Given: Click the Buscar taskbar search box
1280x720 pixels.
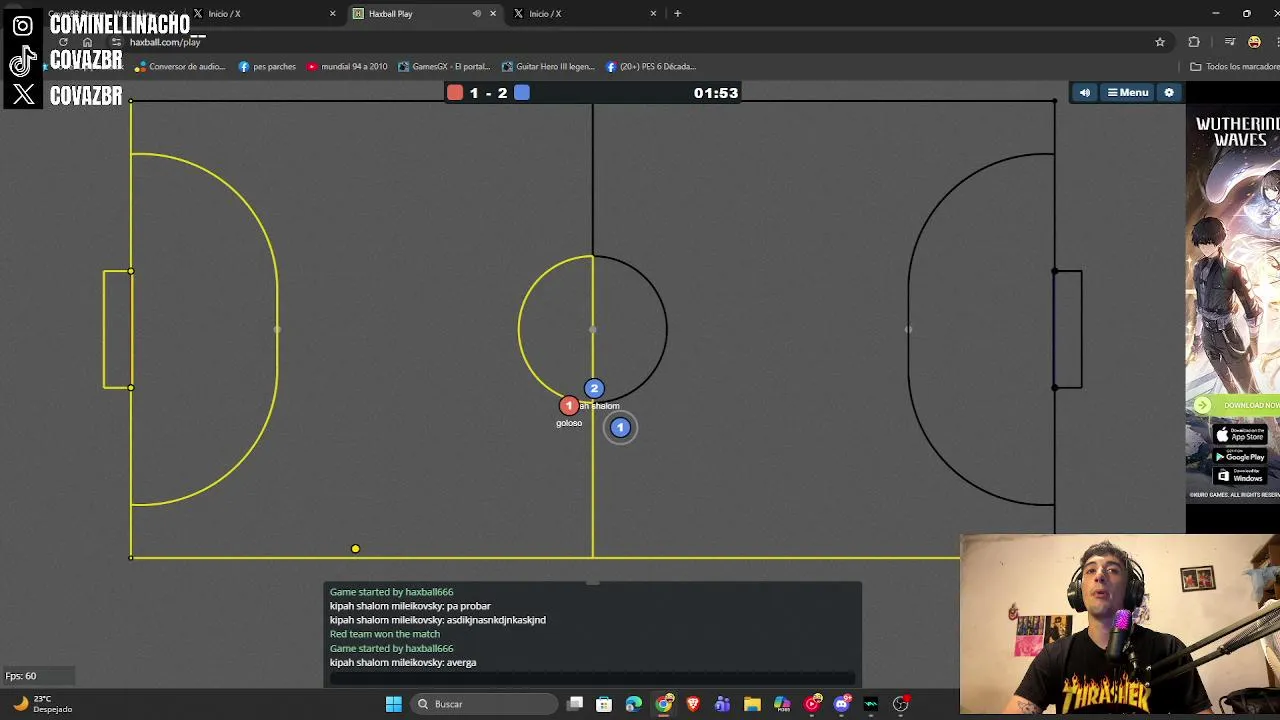Looking at the screenshot, I should [x=485, y=704].
